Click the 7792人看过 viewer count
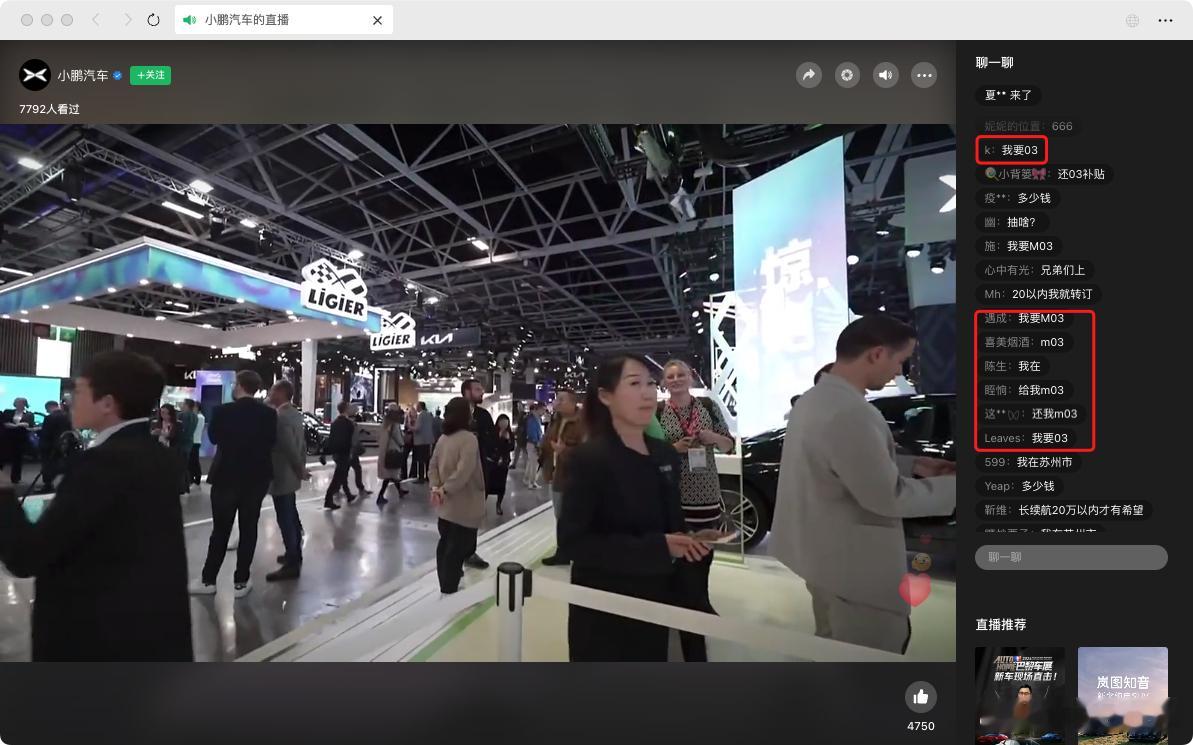Screen dimensions: 1193x745 click(x=49, y=109)
